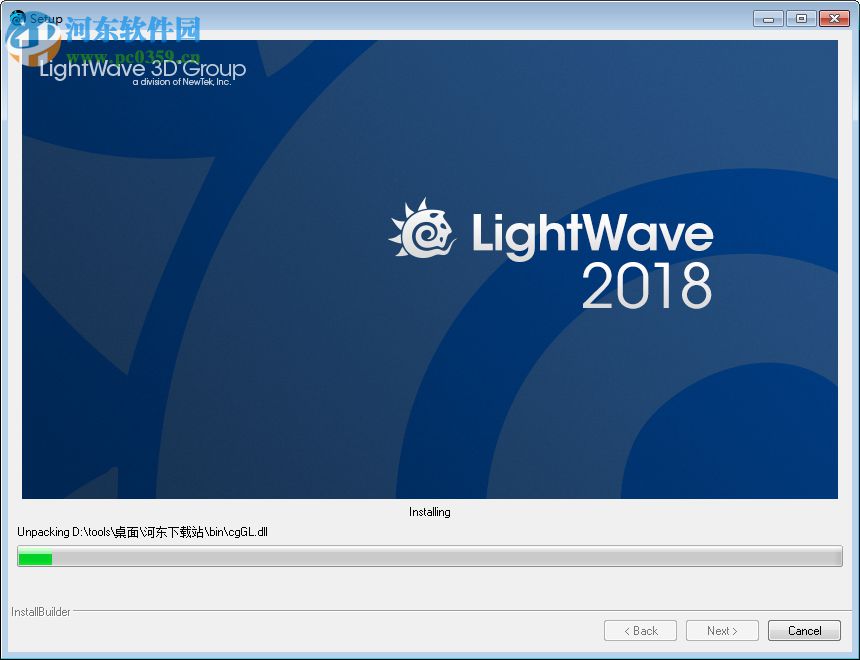Click the disabled Next button
The image size is (860, 660).
[x=722, y=630]
